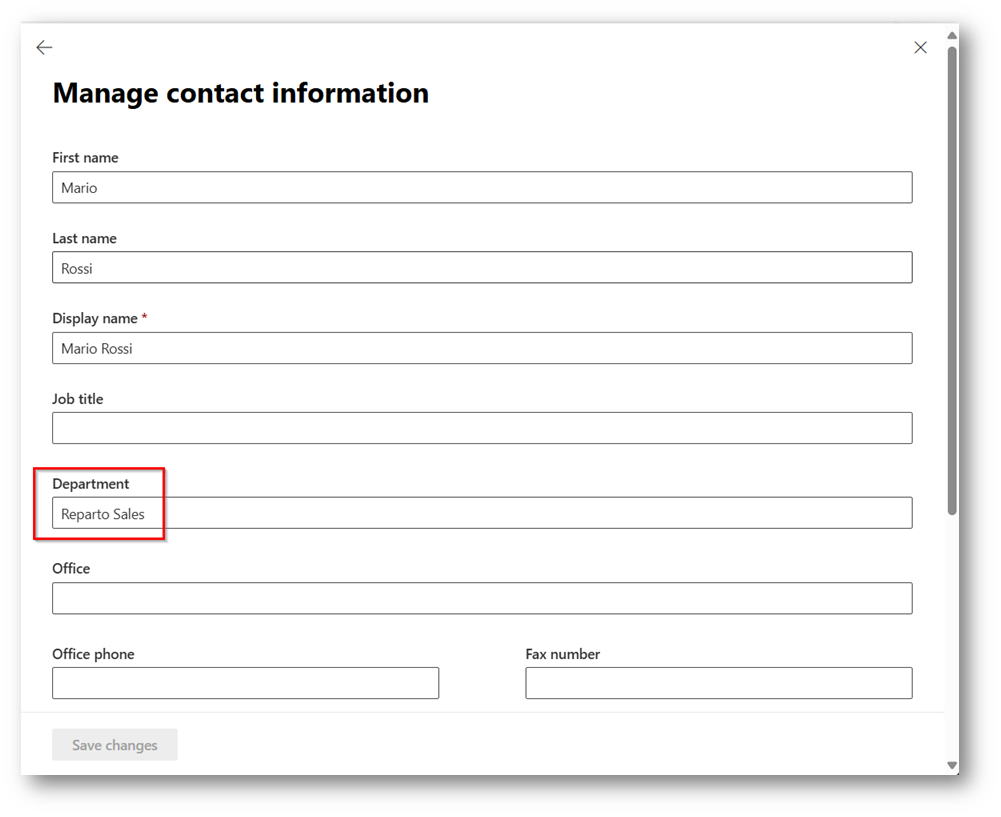Click into the Fax number field

[718, 683]
